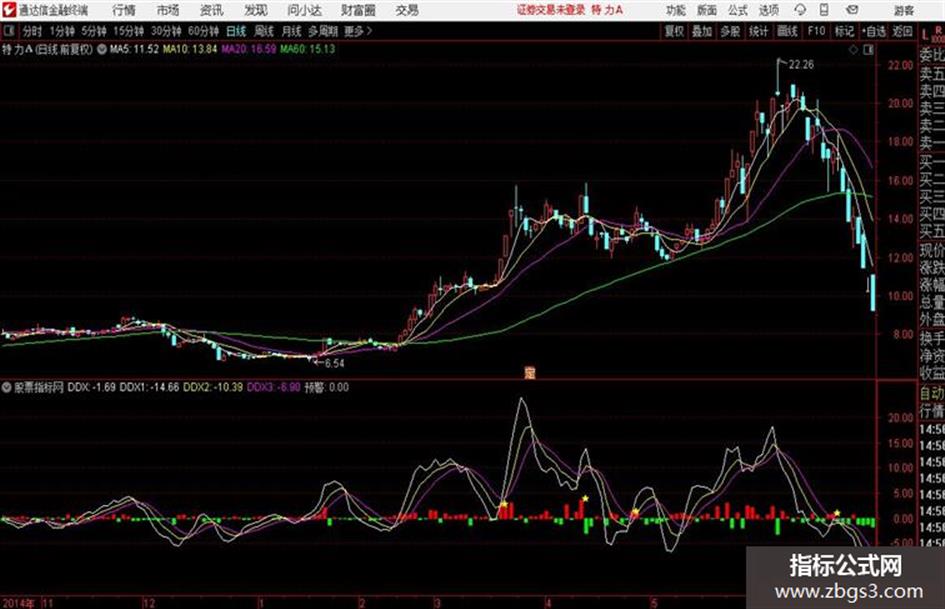Click the 多股 toolbar button

click(730, 31)
